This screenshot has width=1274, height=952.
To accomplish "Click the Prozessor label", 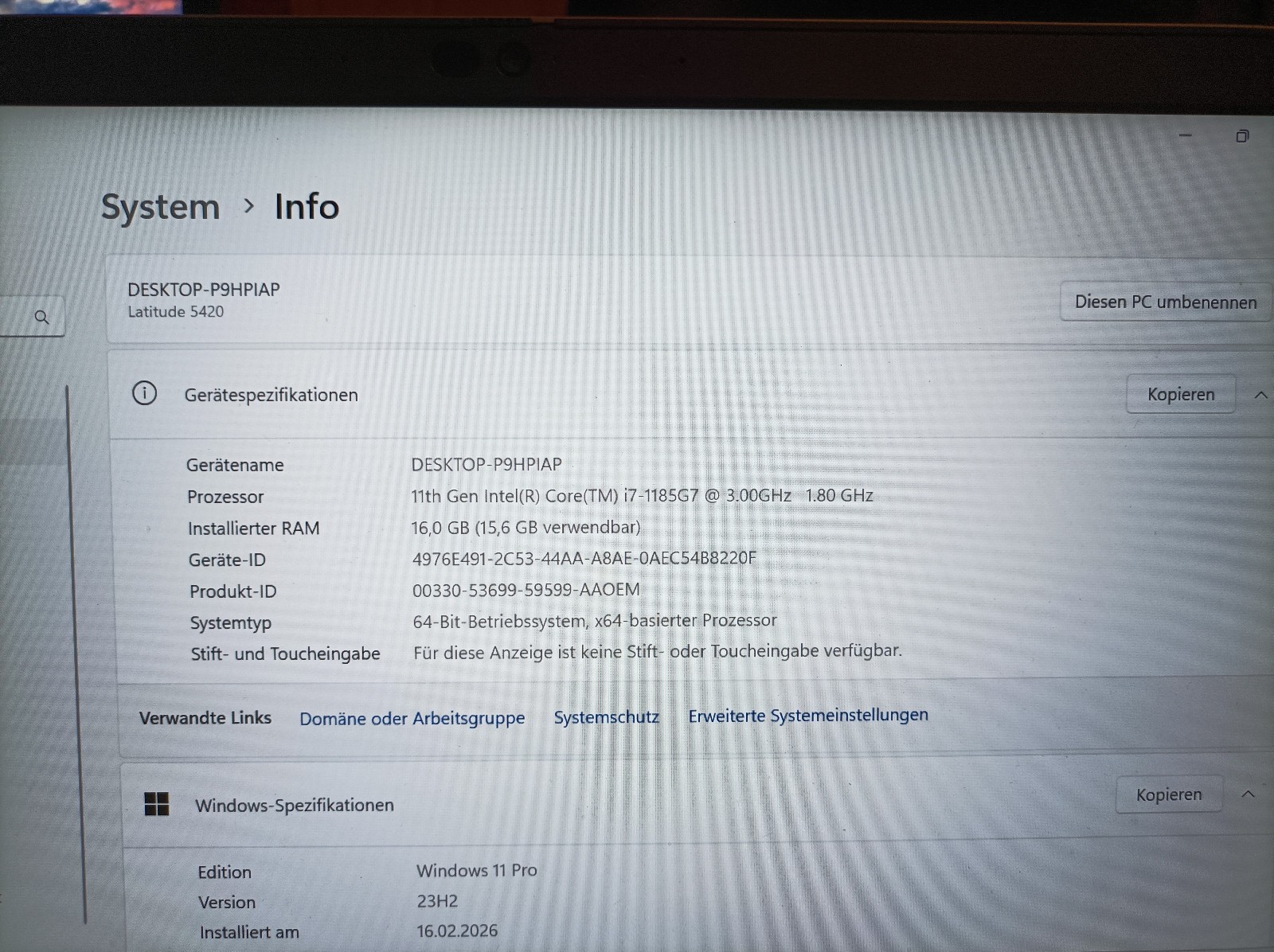I will tap(225, 497).
